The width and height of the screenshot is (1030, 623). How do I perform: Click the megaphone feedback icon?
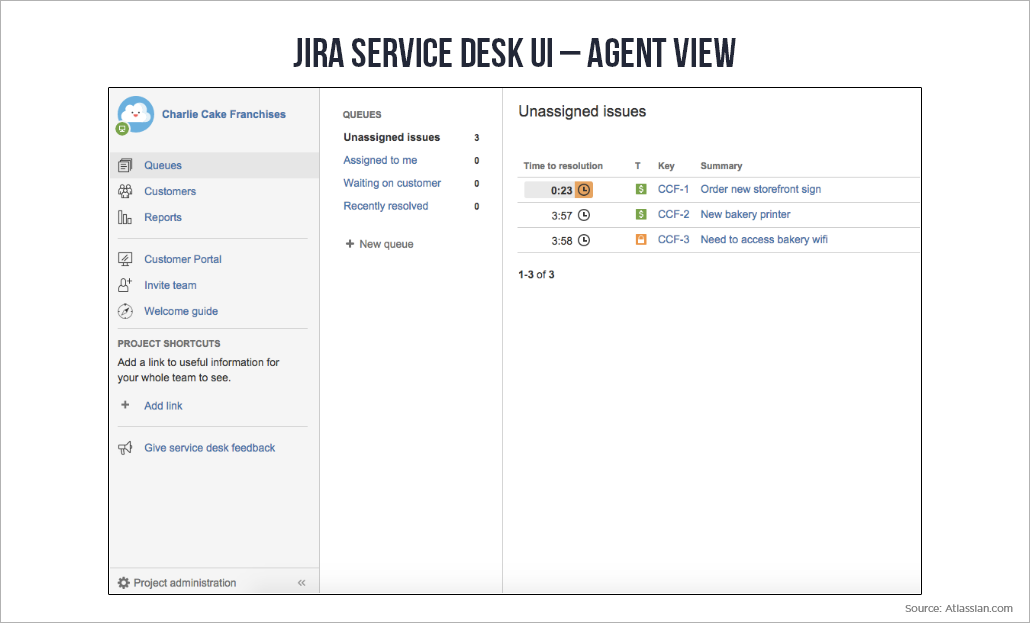tap(126, 447)
